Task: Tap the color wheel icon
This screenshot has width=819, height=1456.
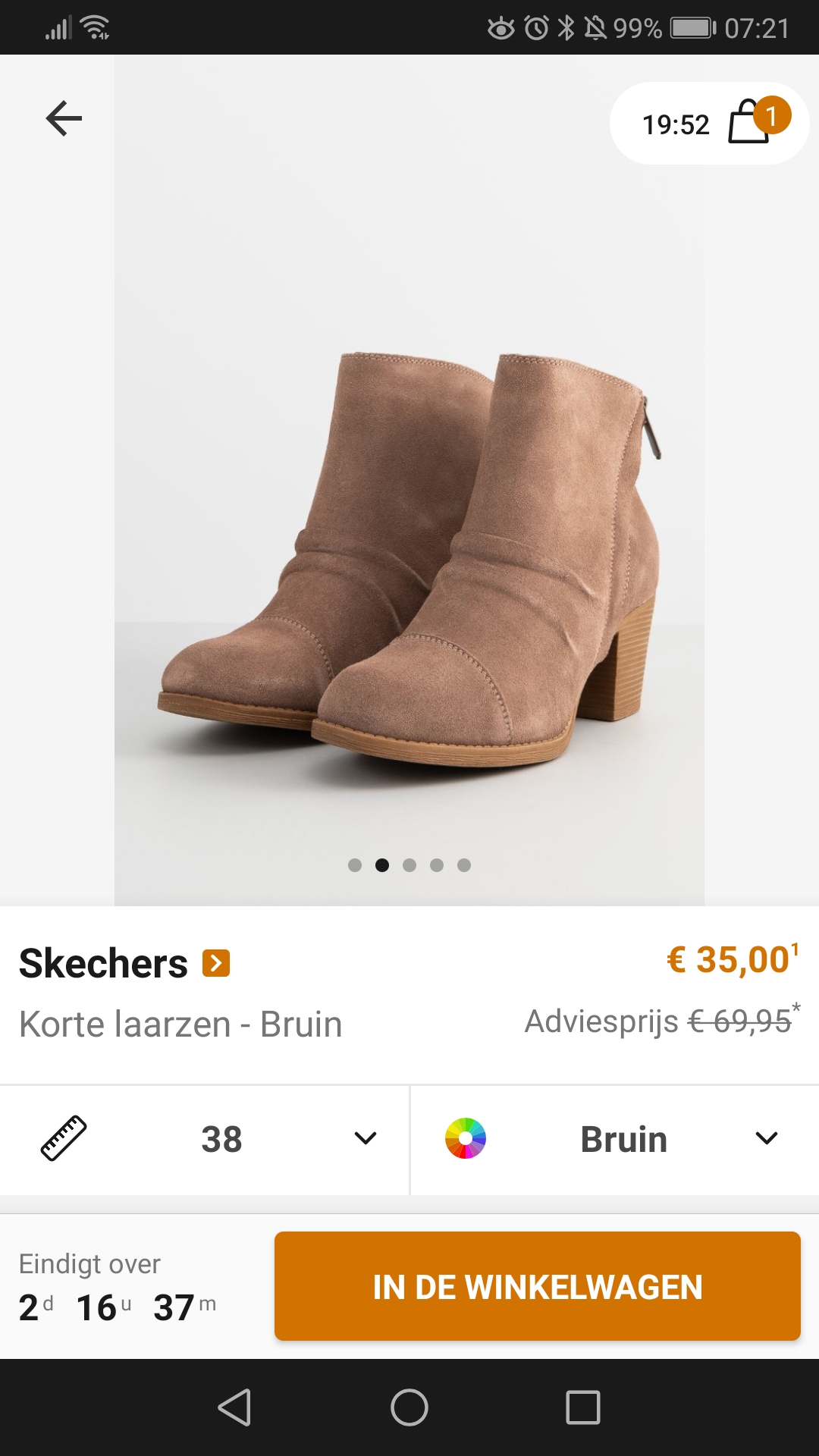Action: click(466, 1138)
